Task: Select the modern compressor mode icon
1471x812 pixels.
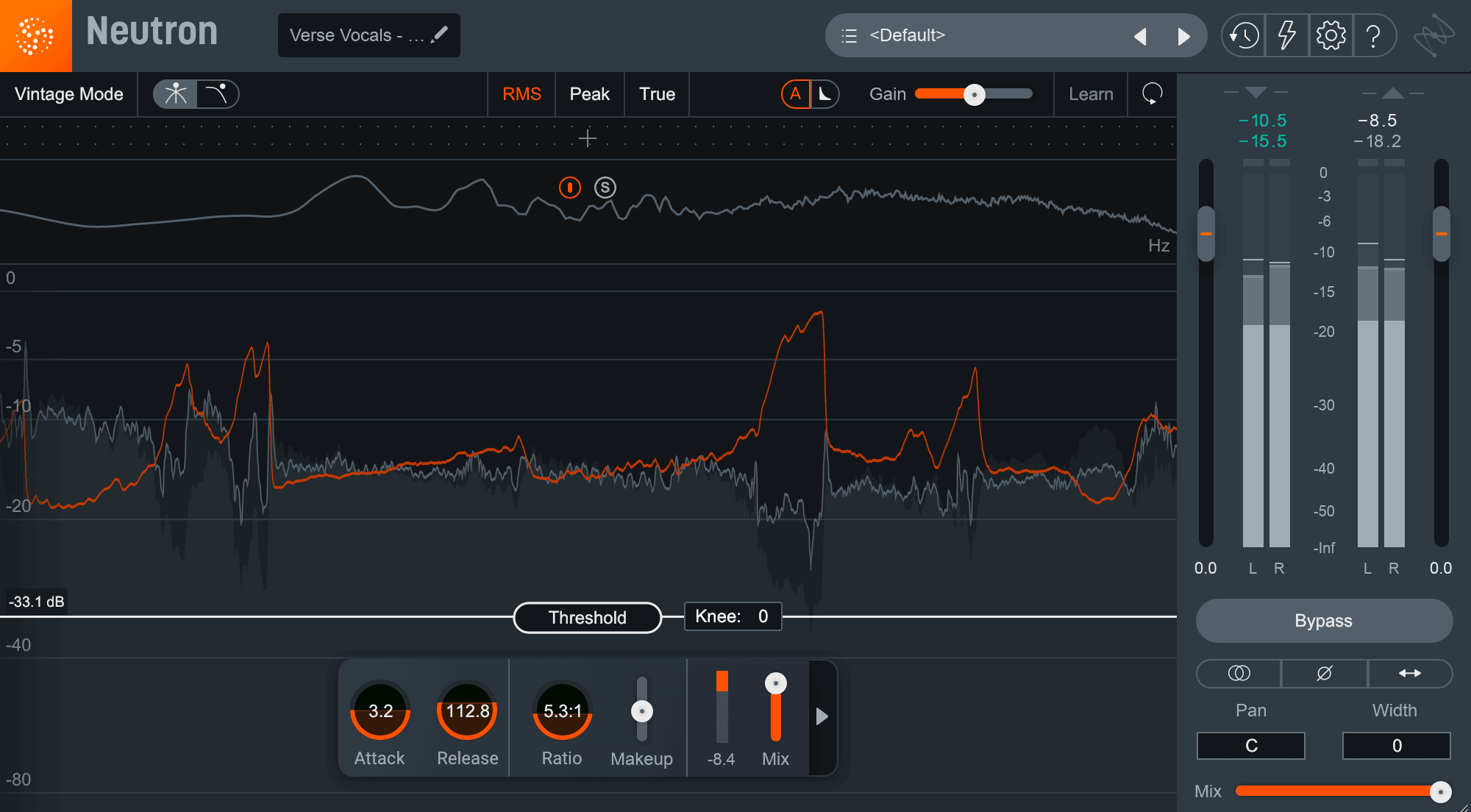Action: [x=175, y=94]
